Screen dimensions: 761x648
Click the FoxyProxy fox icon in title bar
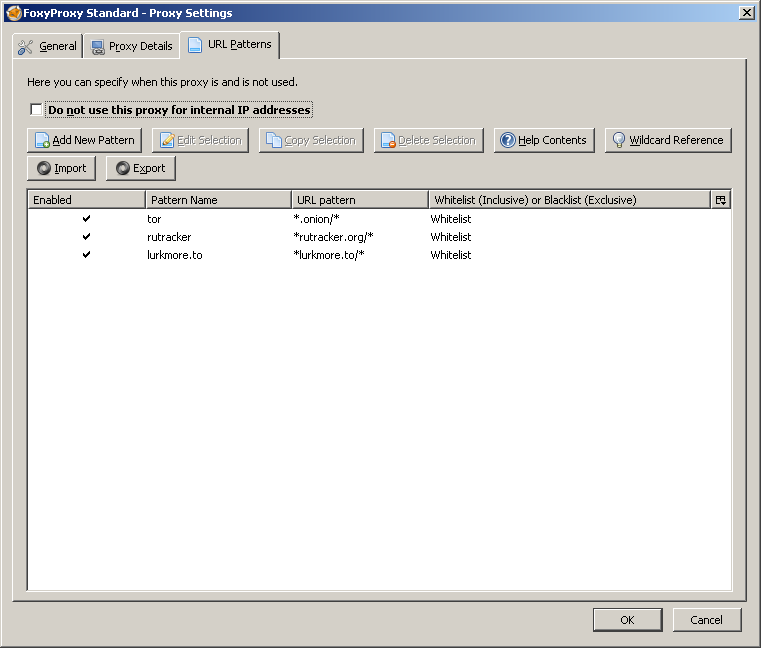13,13
